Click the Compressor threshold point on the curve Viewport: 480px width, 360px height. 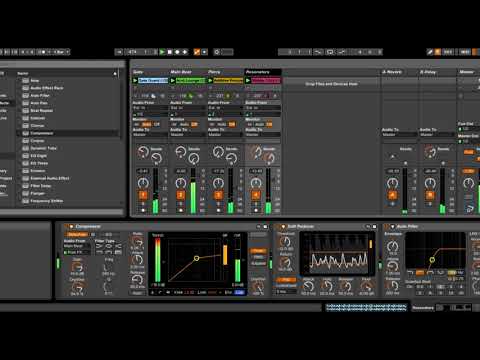coord(197,258)
